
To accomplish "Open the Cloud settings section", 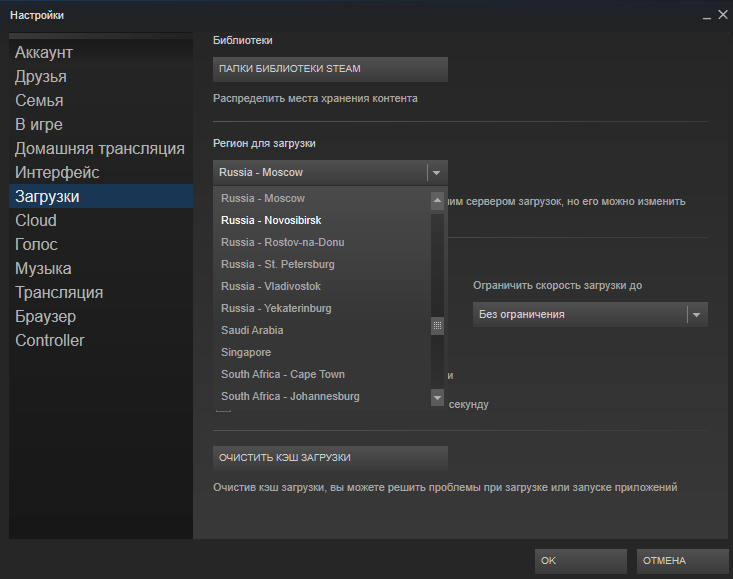I will [101, 220].
